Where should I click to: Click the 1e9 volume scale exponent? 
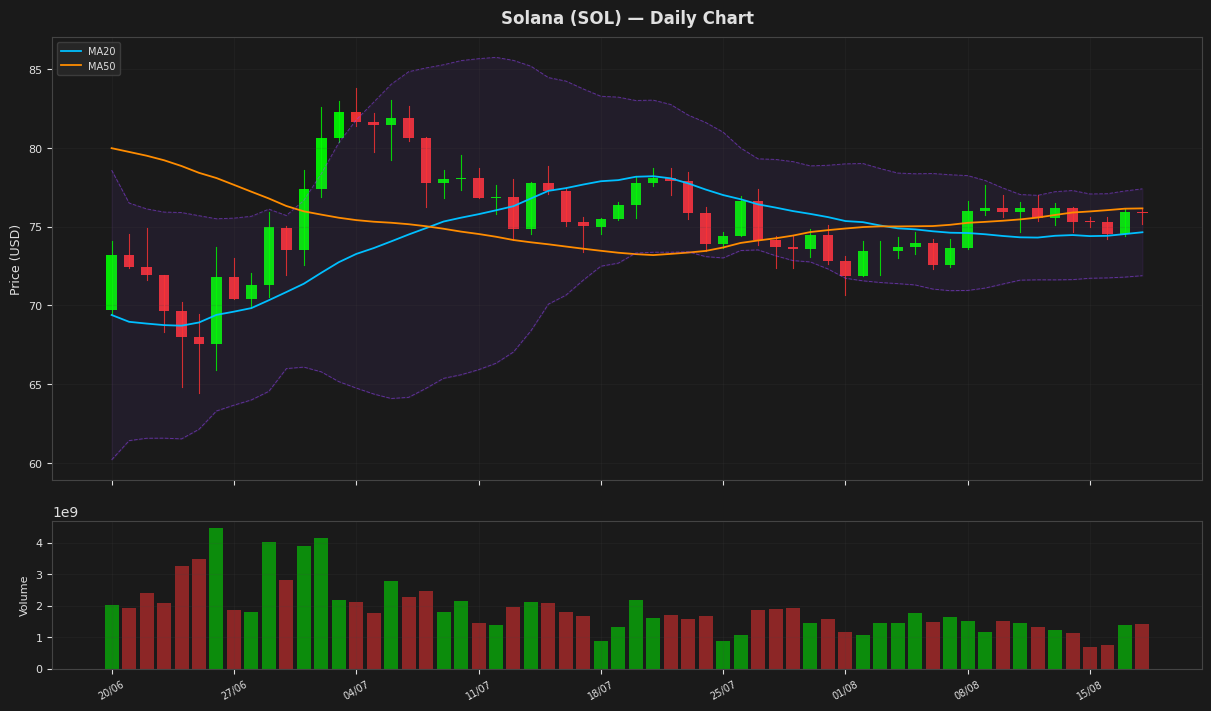click(x=65, y=513)
